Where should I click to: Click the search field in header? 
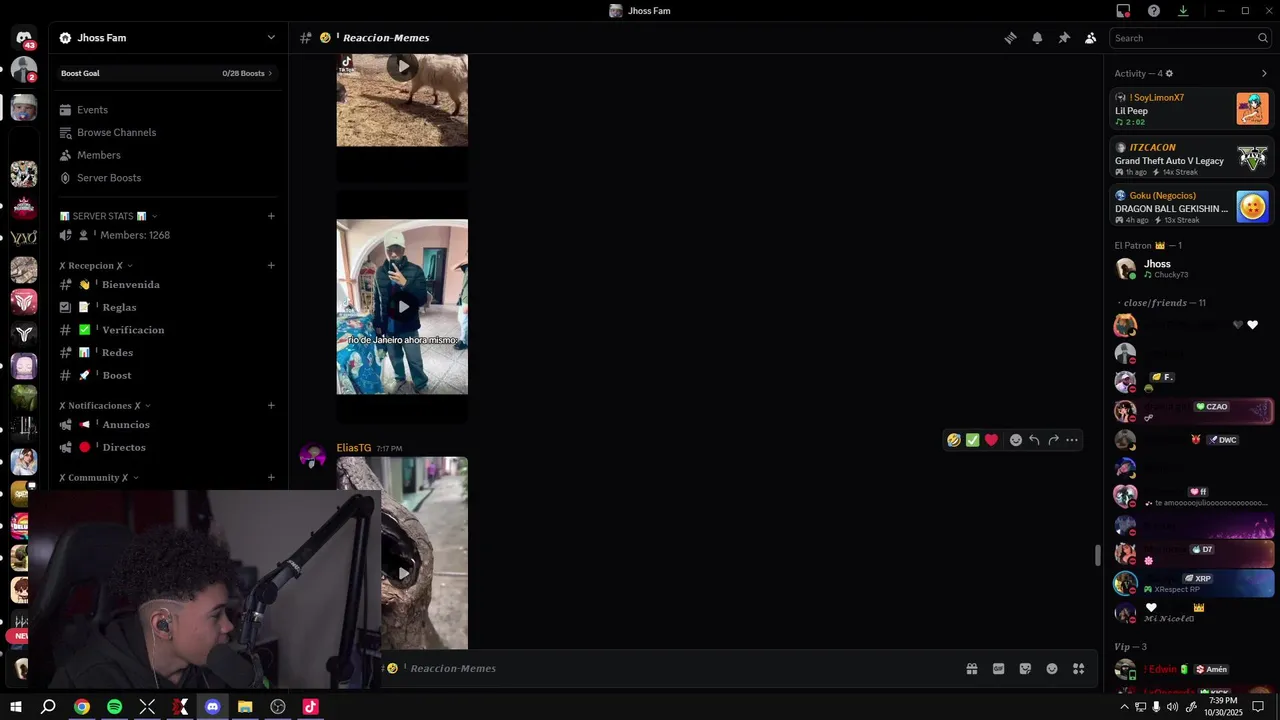point(1190,38)
